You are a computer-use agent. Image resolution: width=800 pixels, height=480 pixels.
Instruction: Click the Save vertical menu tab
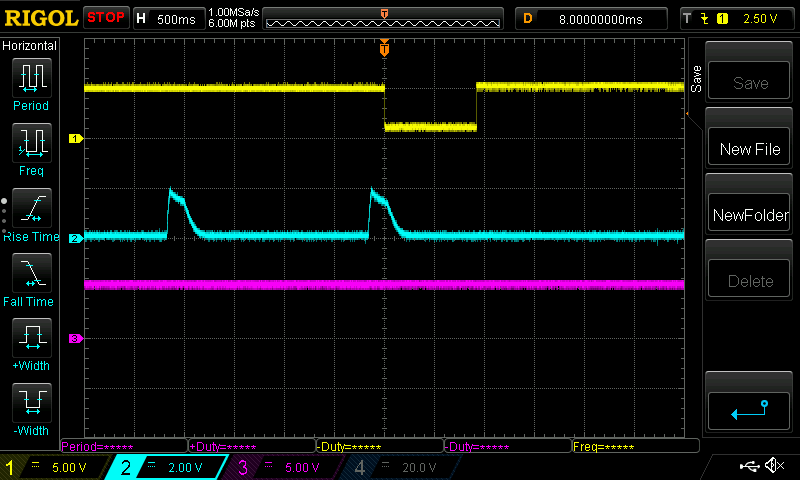coord(696,79)
